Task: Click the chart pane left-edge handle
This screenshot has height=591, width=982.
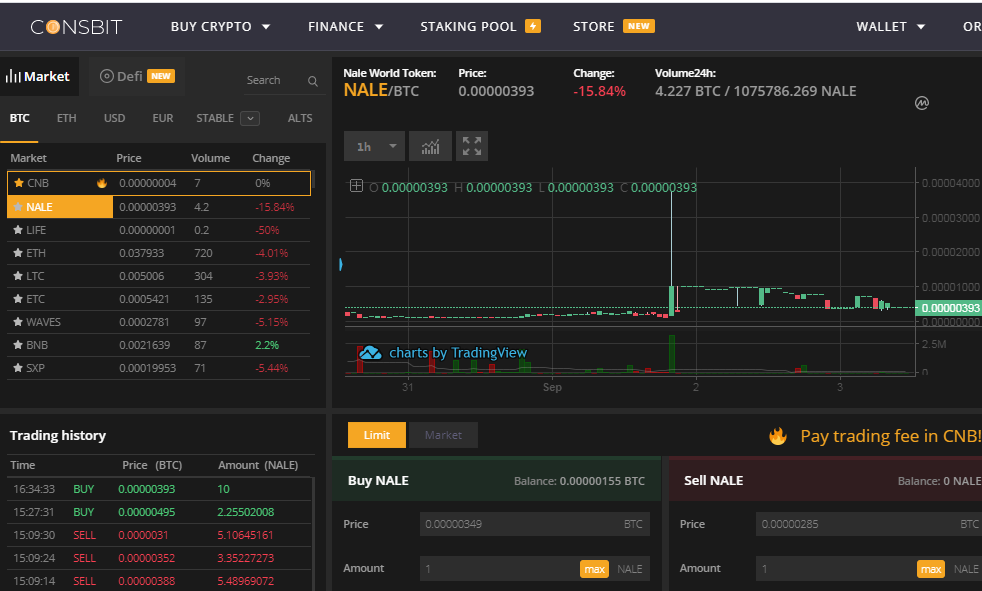Action: pos(341,265)
